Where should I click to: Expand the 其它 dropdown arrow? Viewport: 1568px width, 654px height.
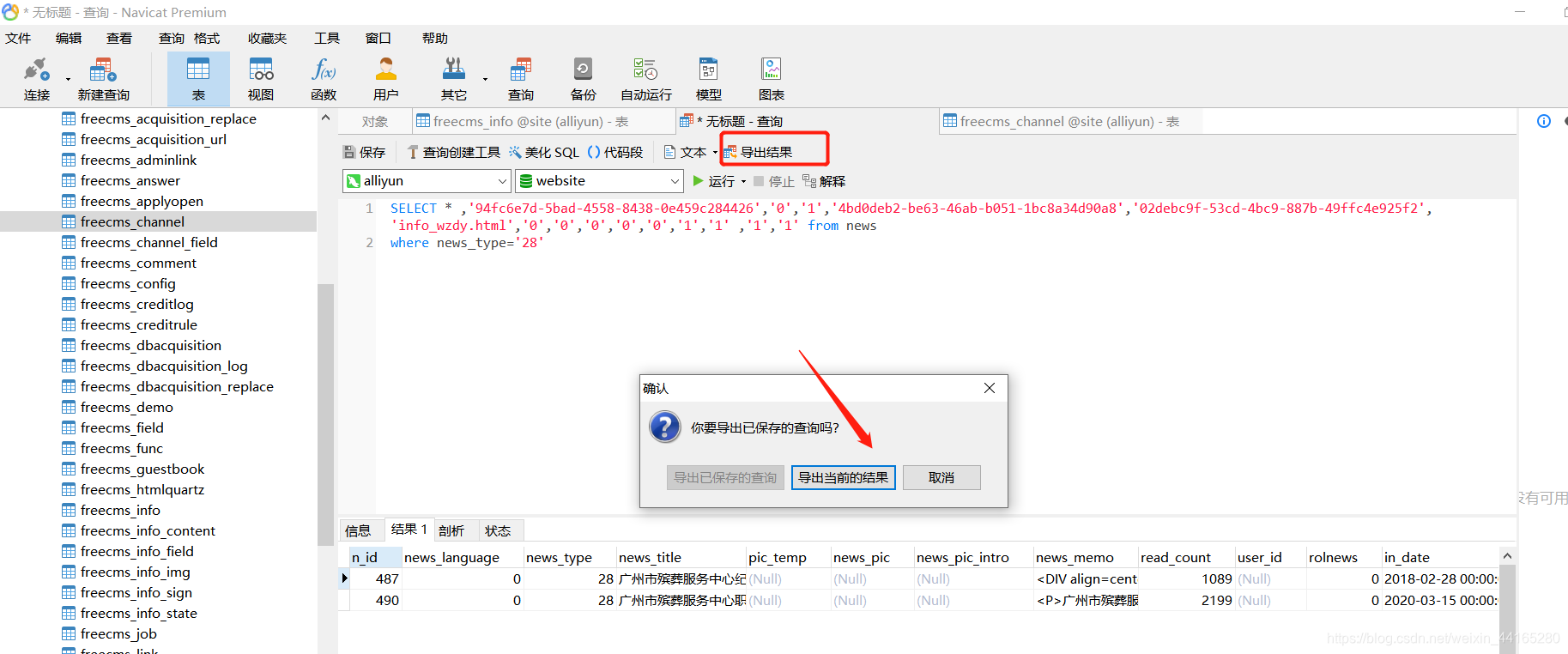tap(485, 80)
